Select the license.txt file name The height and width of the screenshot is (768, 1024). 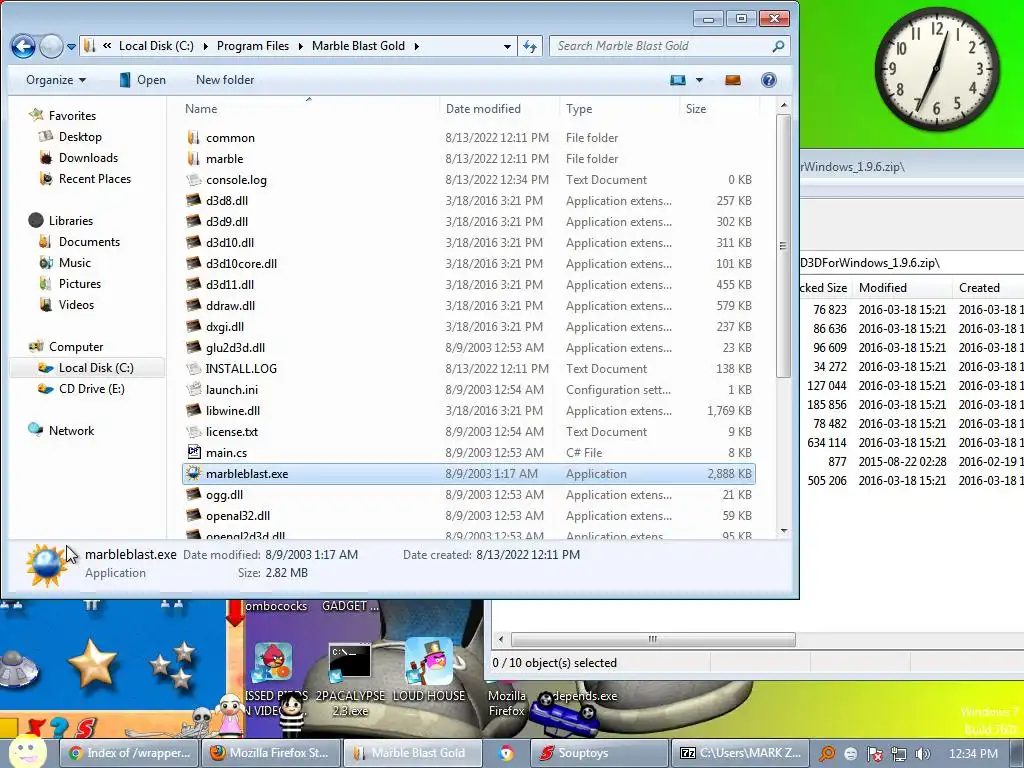point(232,432)
